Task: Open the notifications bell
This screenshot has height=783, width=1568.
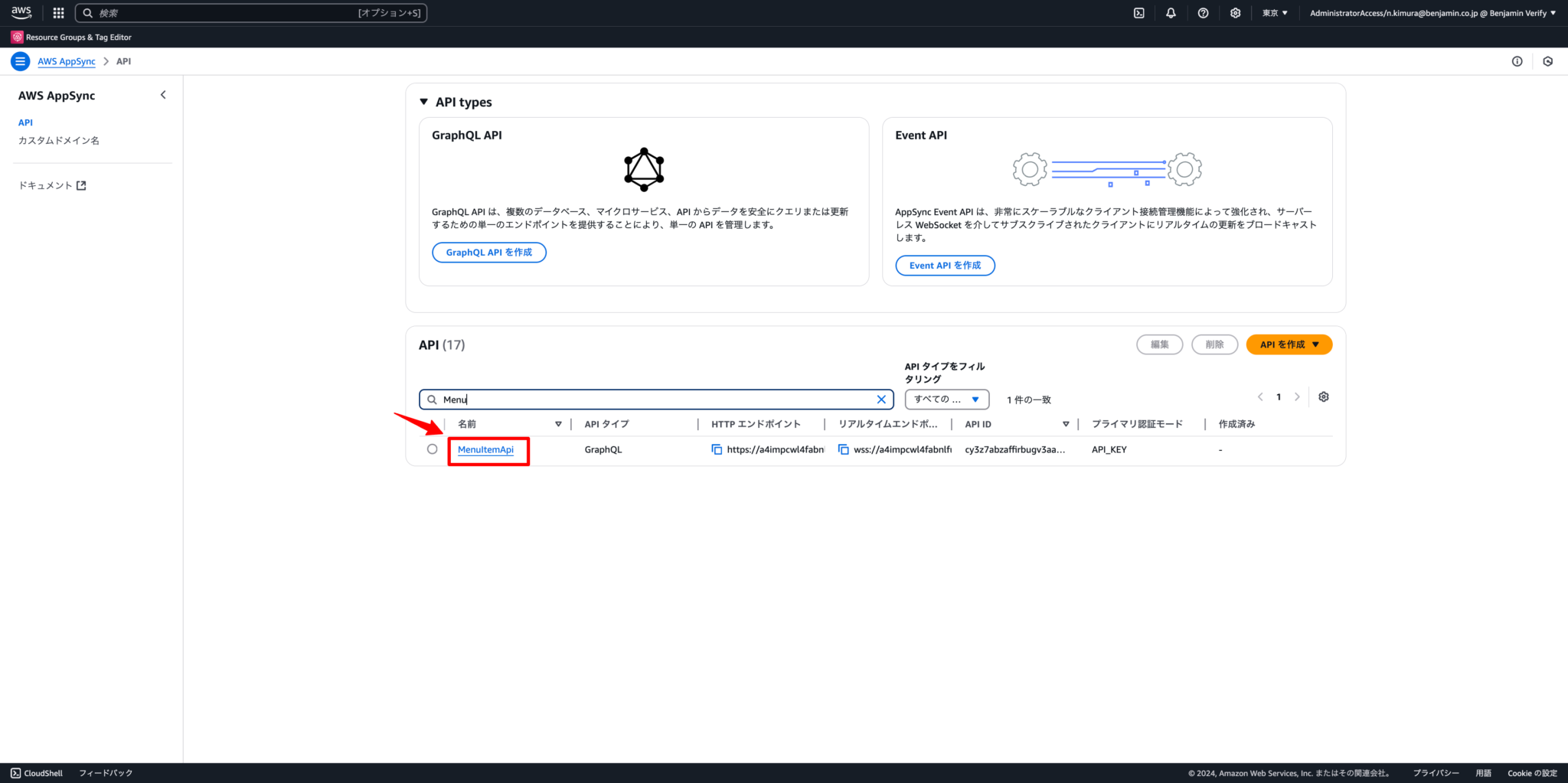Action: click(x=1171, y=13)
